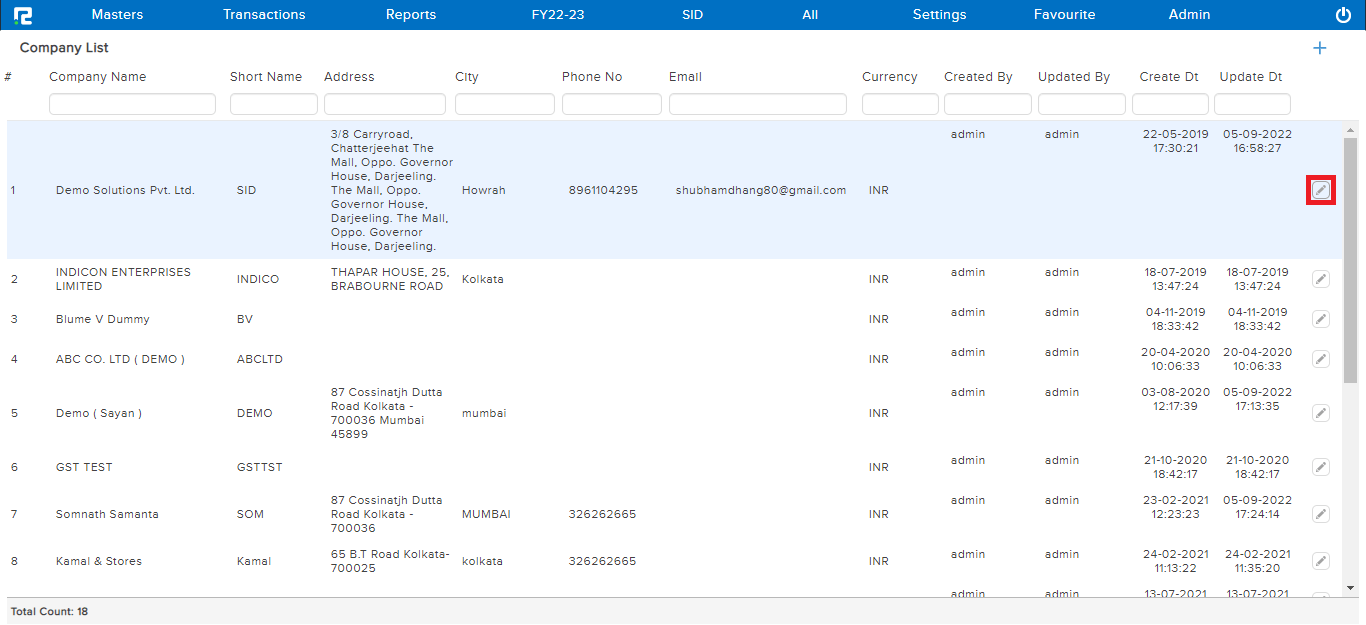Open the Masters menu

click(117, 15)
